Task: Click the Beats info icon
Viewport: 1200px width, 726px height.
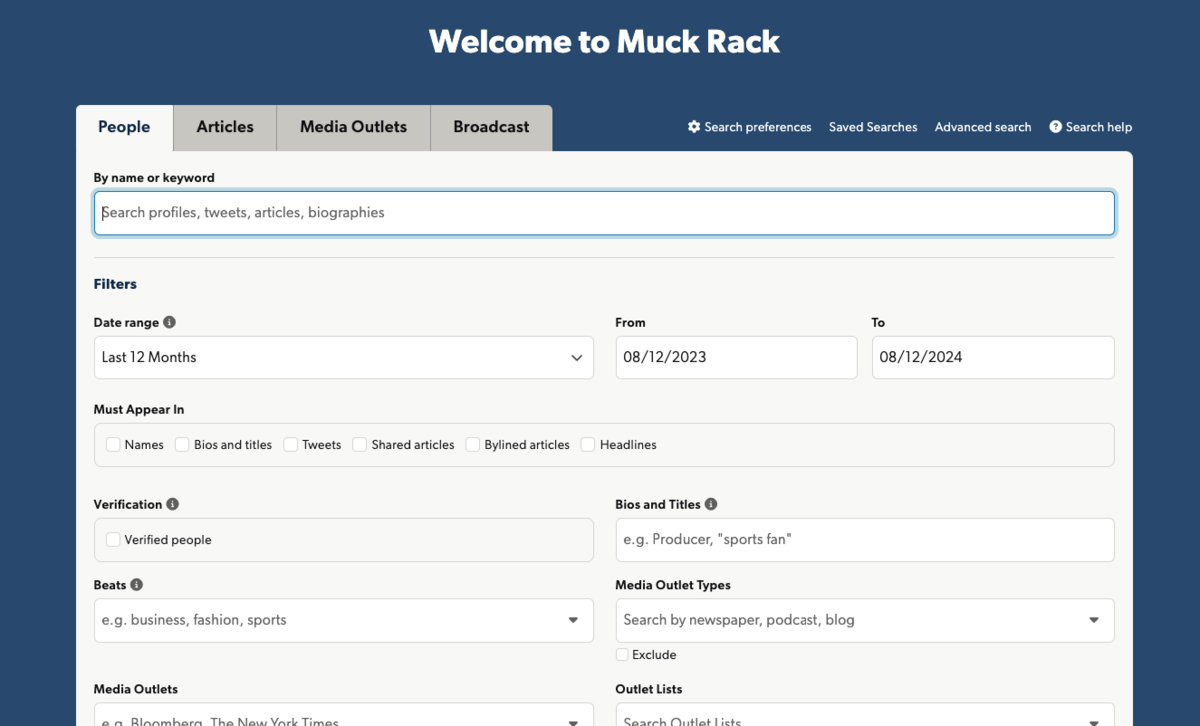Action: point(137,585)
